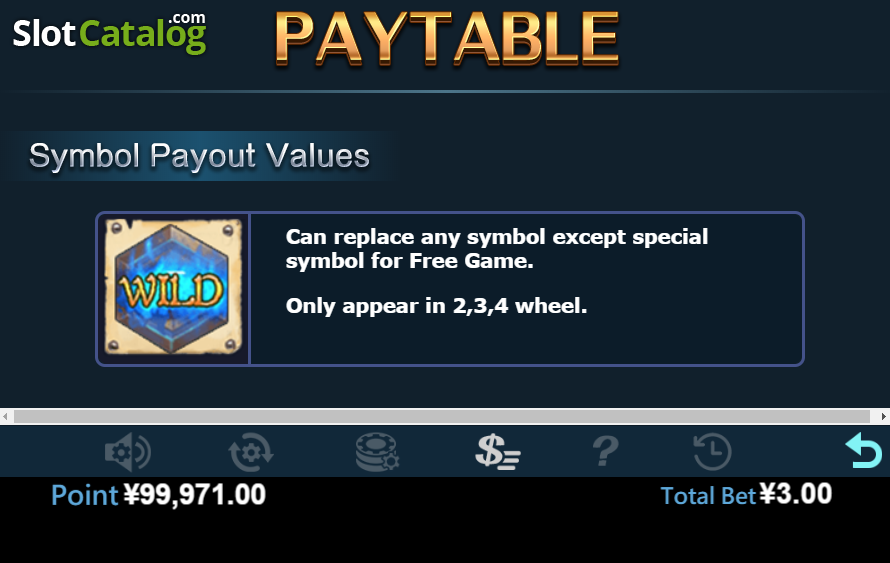Click the scrollbar right arrow

pyautogui.click(x=884, y=416)
